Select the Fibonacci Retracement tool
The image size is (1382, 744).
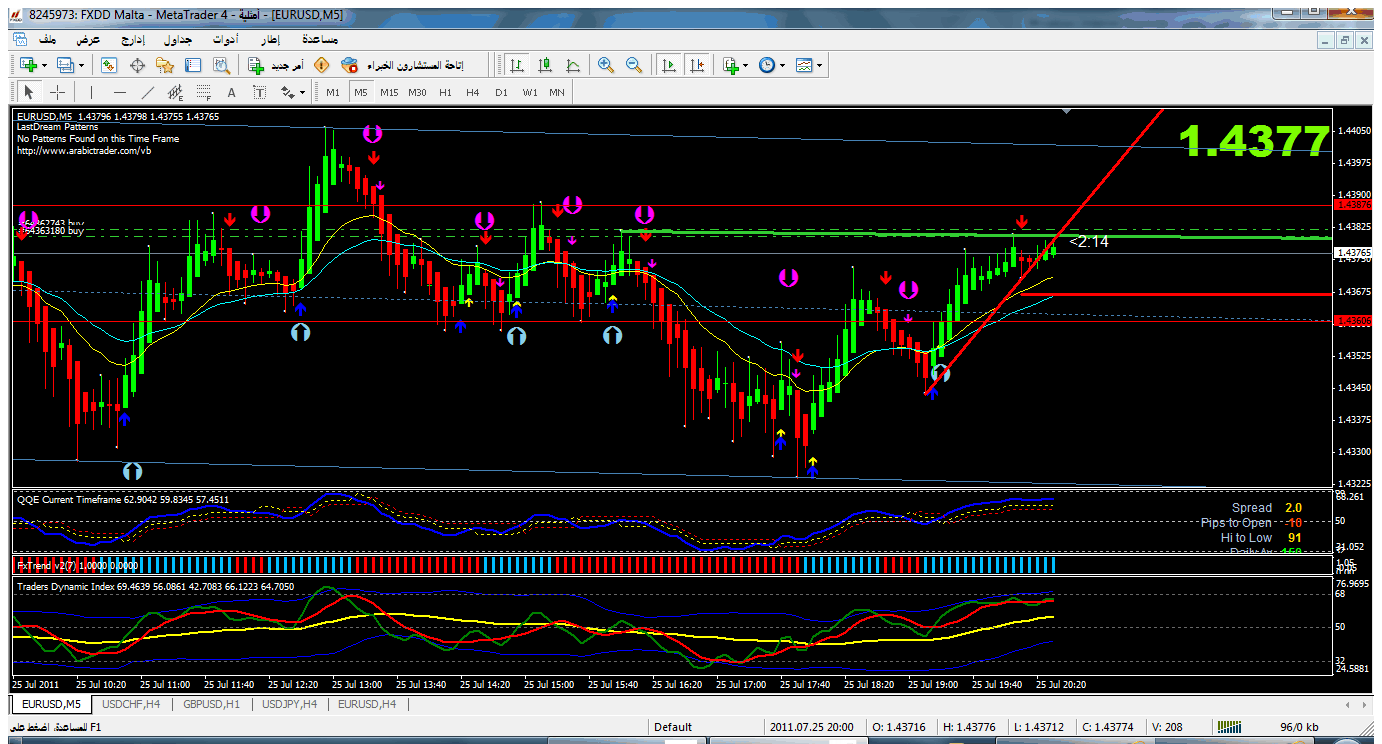click(204, 92)
